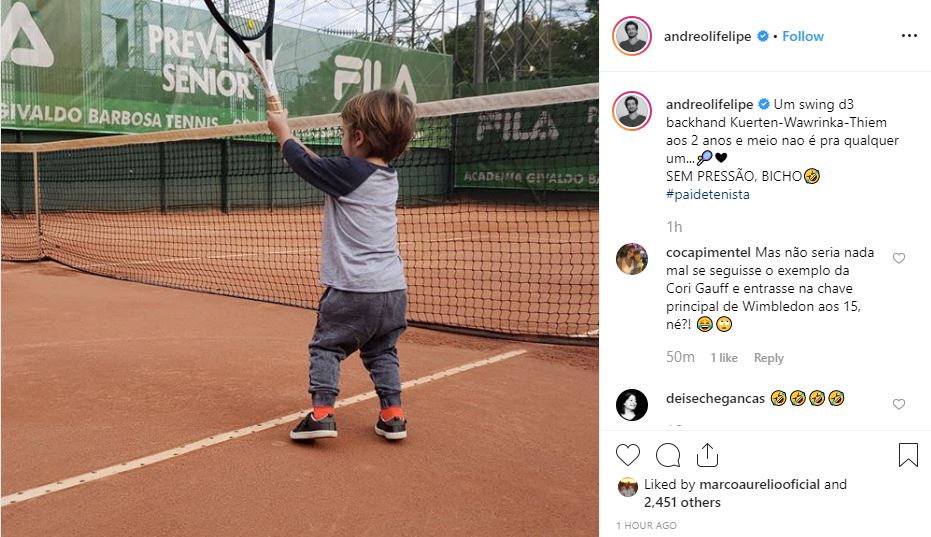Share the post using upload arrow icon
The width and height of the screenshot is (931, 537).
tap(707, 455)
